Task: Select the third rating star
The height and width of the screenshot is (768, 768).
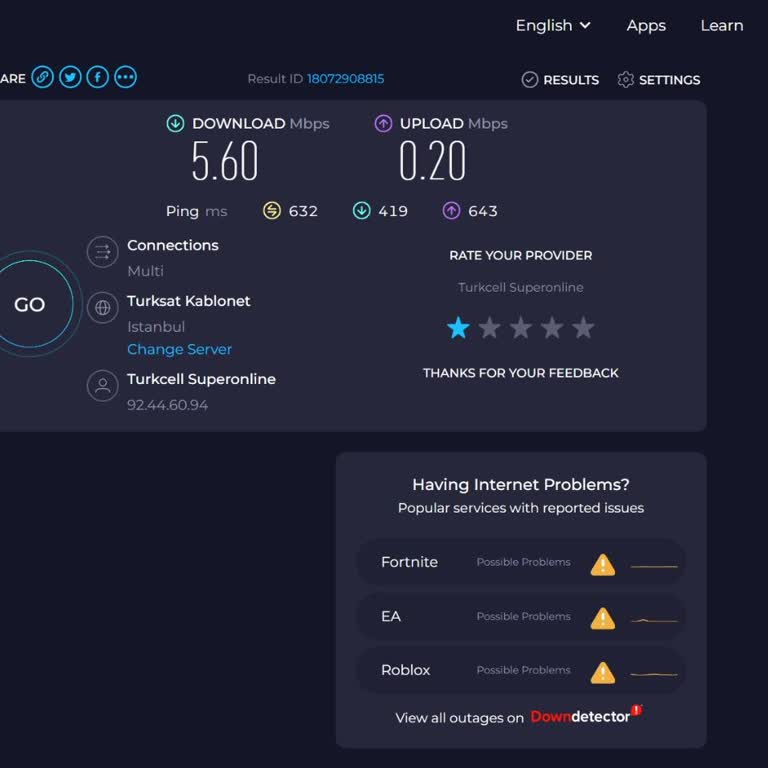Action: 521,328
